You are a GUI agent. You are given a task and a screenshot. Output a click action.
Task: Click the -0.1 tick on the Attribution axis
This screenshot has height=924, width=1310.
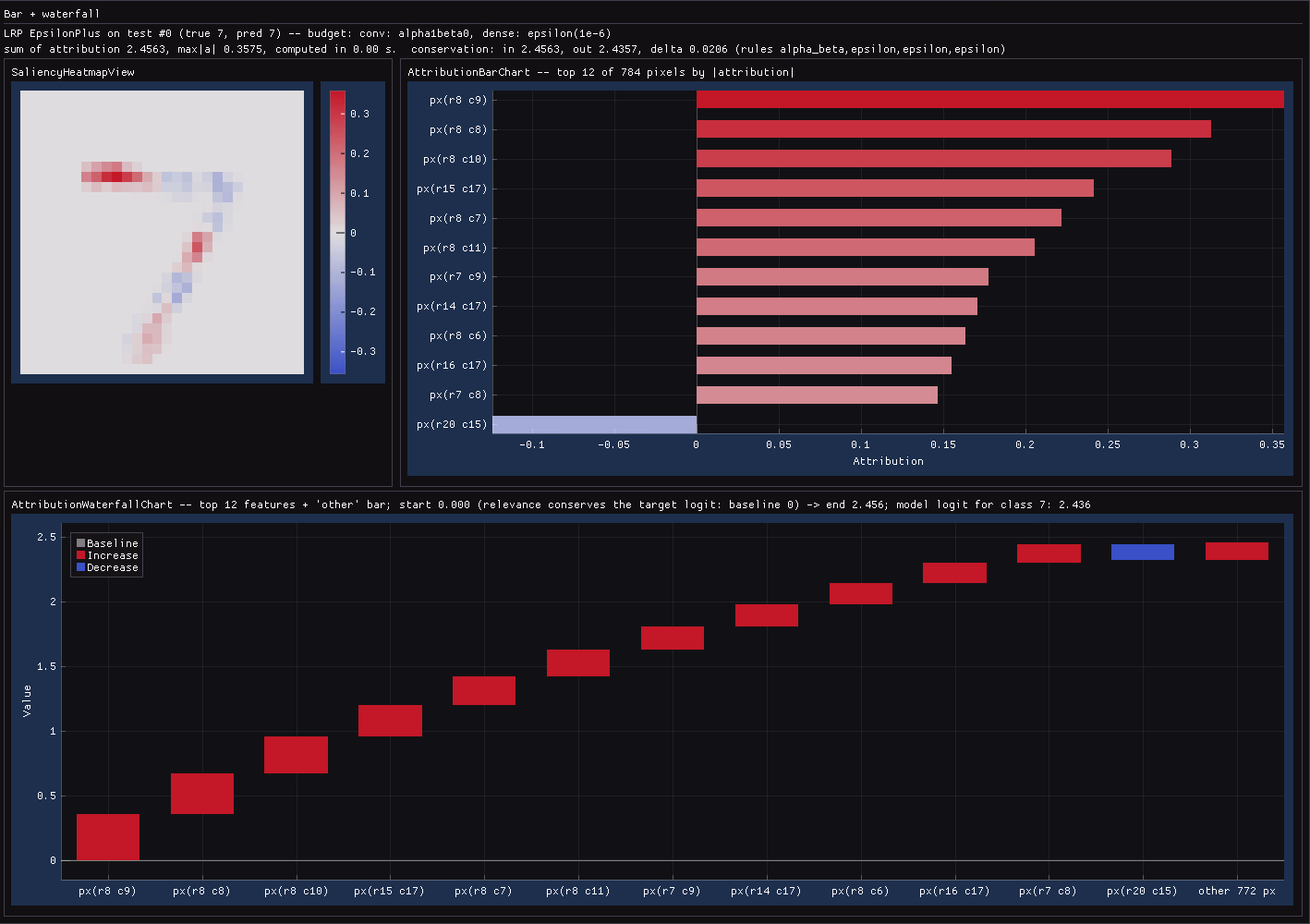point(532,444)
